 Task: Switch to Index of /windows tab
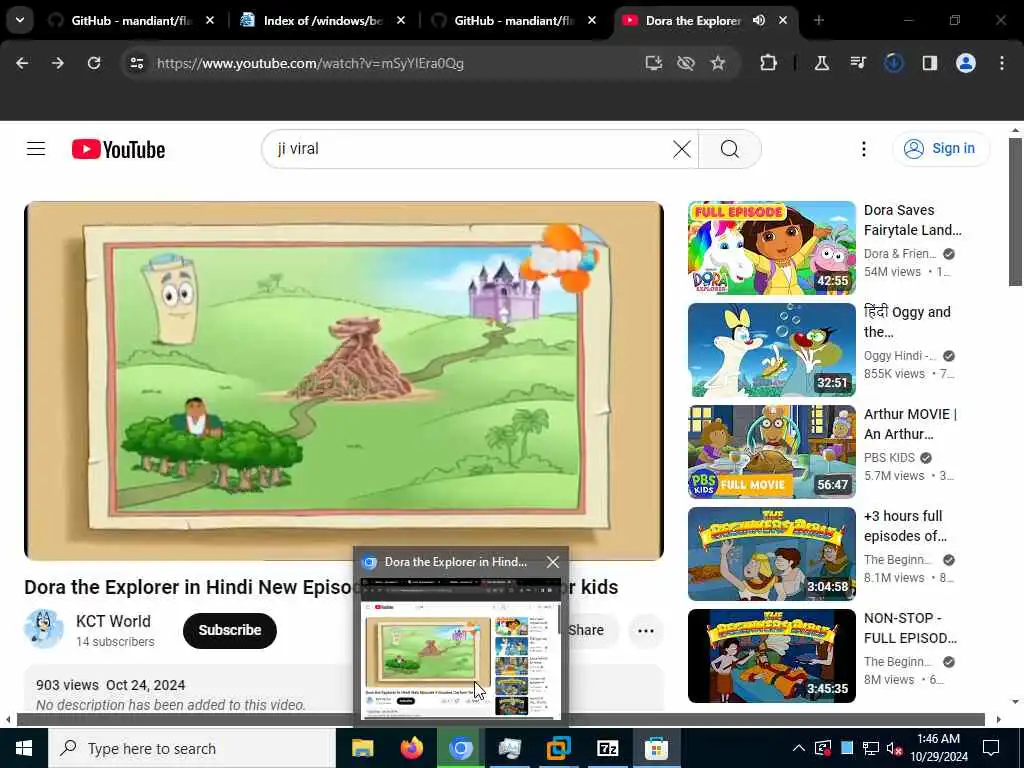[323, 20]
